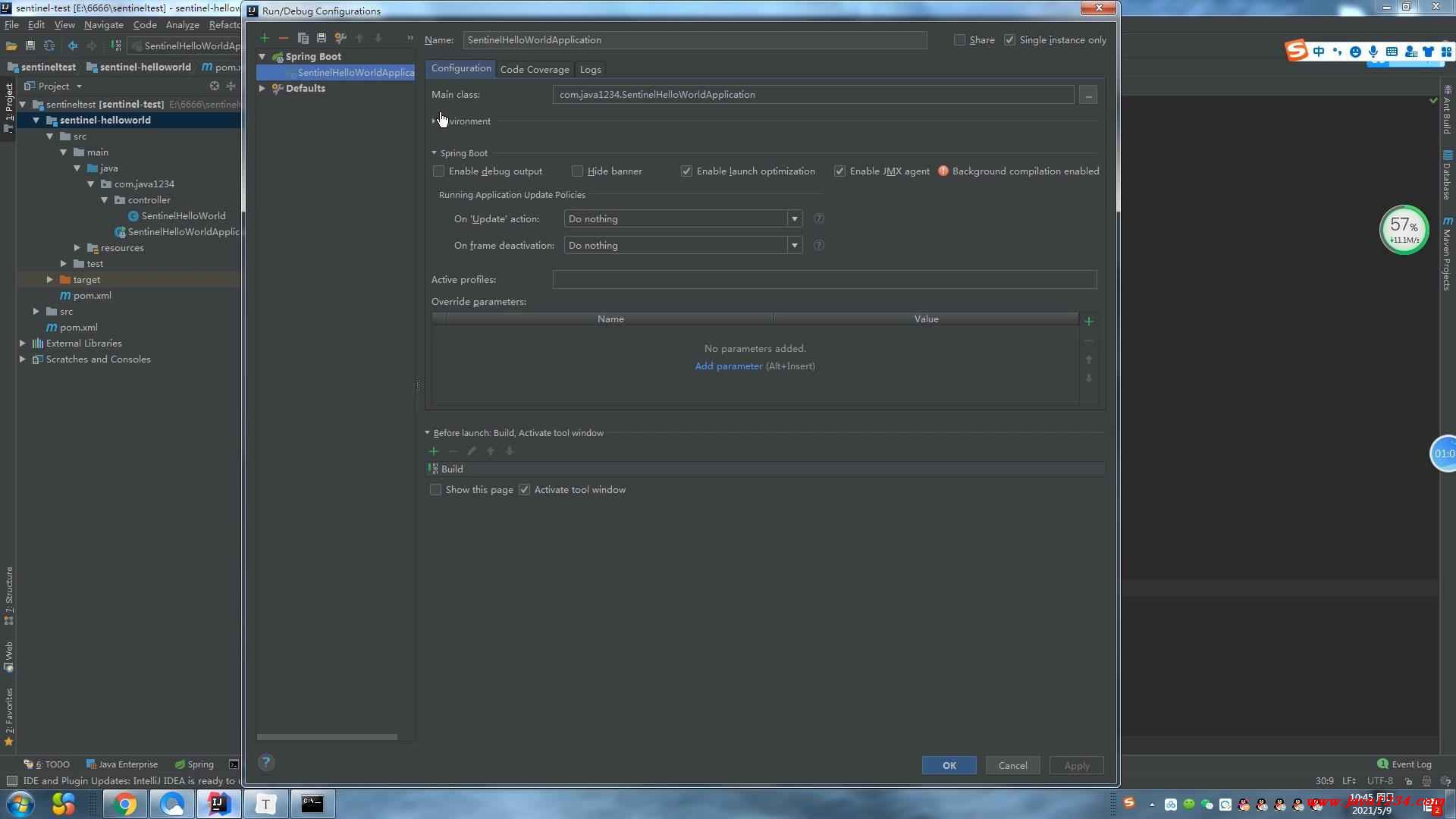The width and height of the screenshot is (1456, 819).
Task: Select Build task in before launch list
Action: tap(764, 469)
